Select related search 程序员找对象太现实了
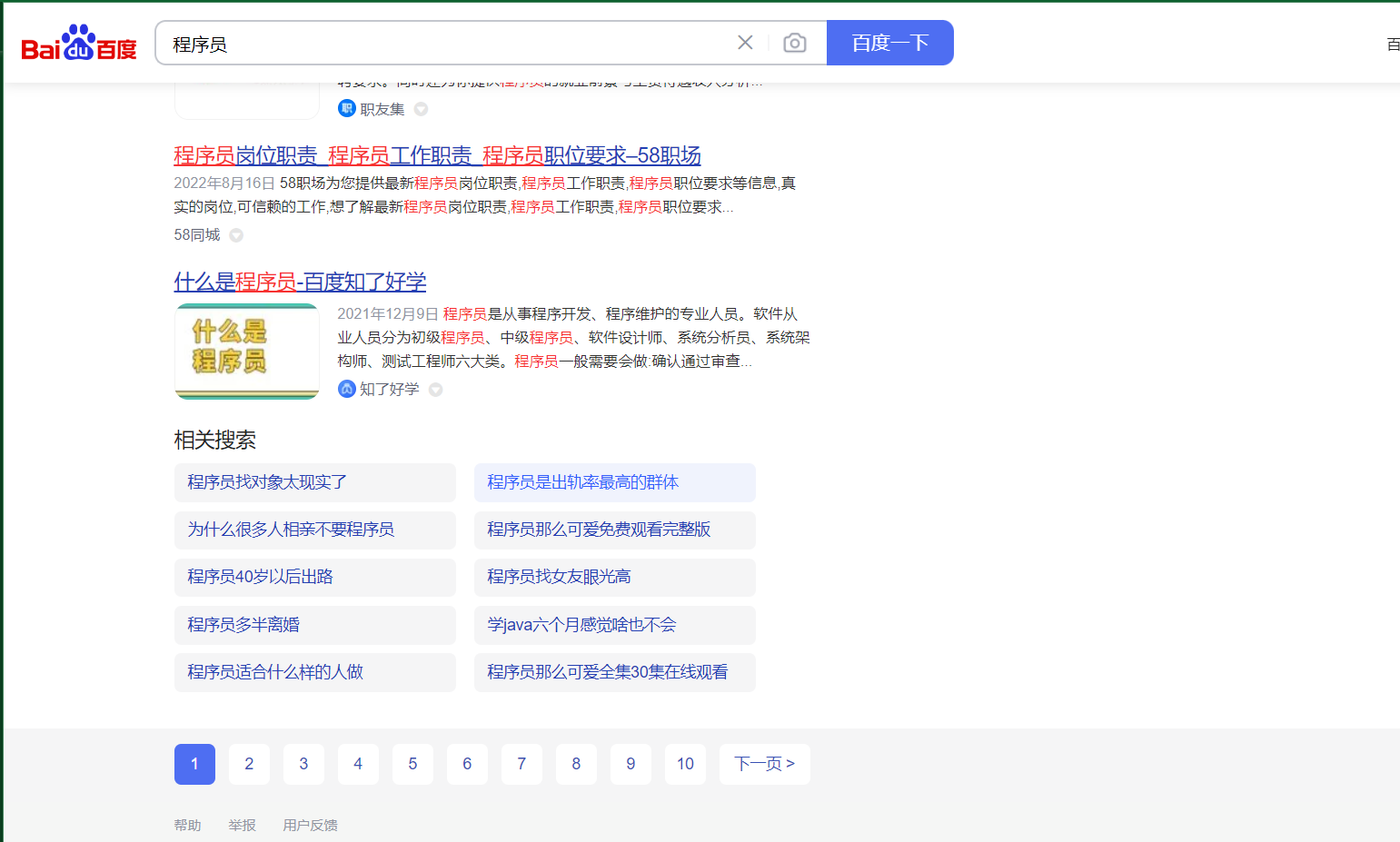The height and width of the screenshot is (842, 1400). 315,482
